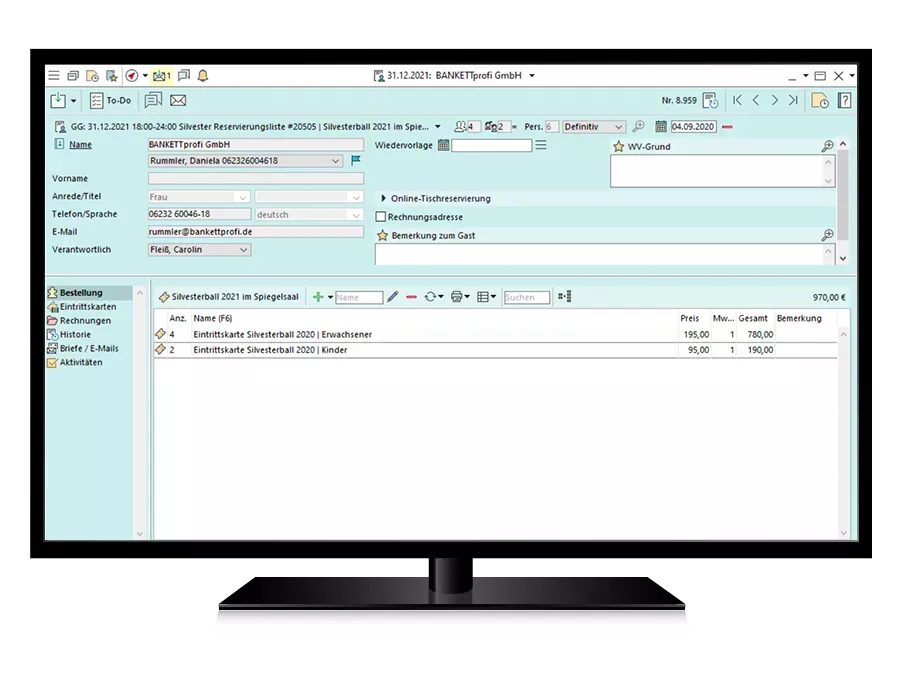
Task: Go to the next record arrow
Action: tap(774, 100)
